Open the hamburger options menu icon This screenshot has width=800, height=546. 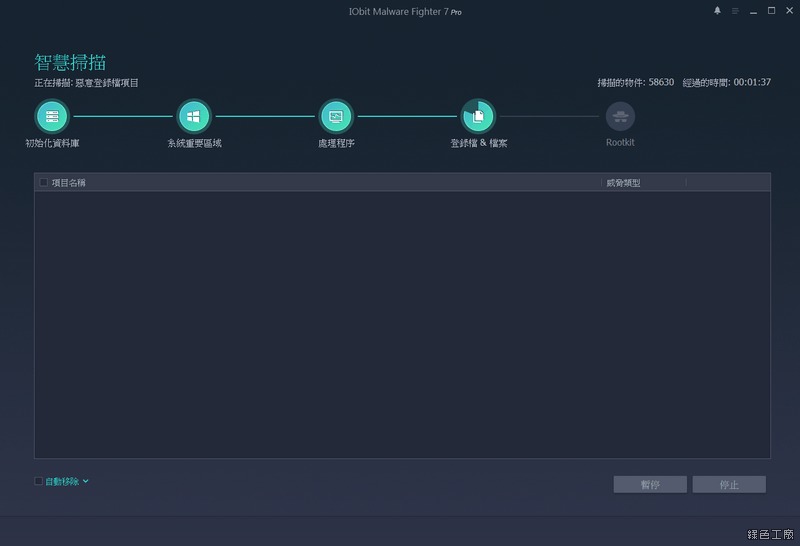point(735,11)
